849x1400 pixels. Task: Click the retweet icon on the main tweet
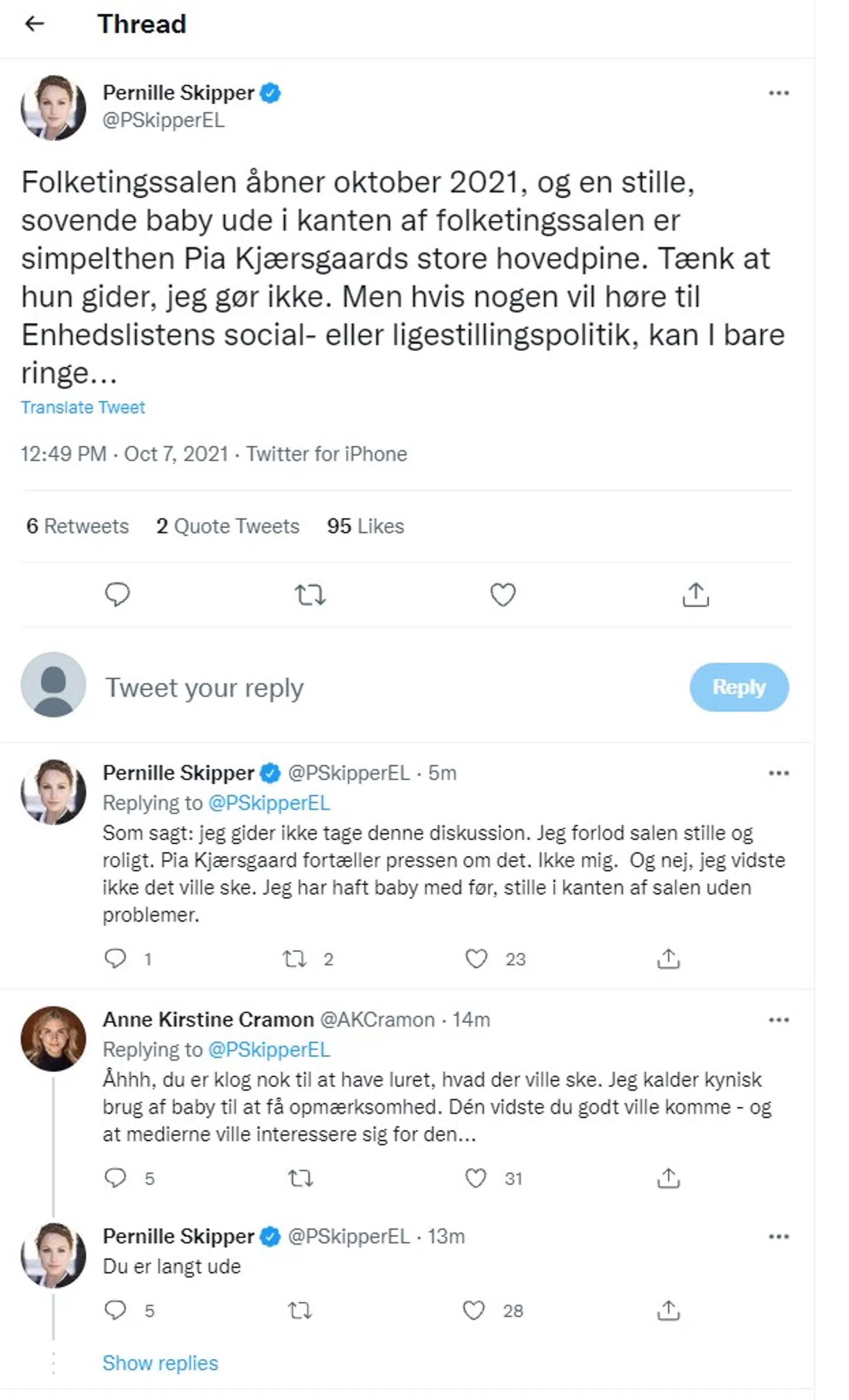[311, 596]
